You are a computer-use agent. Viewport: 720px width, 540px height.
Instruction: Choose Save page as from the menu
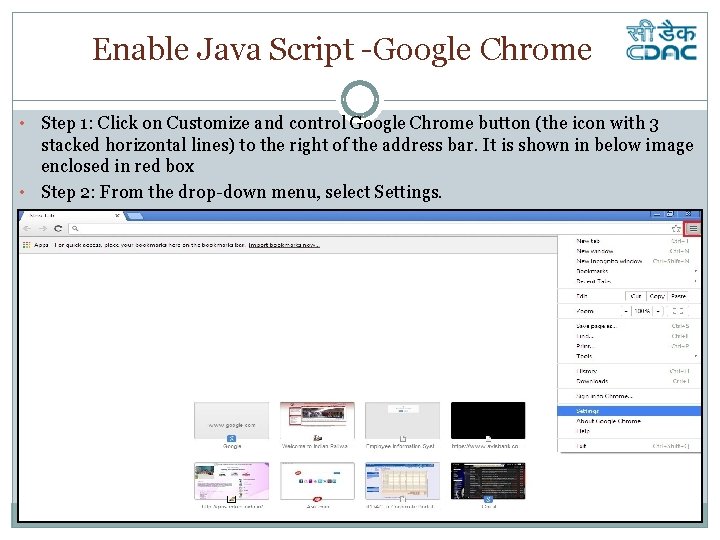click(629, 326)
